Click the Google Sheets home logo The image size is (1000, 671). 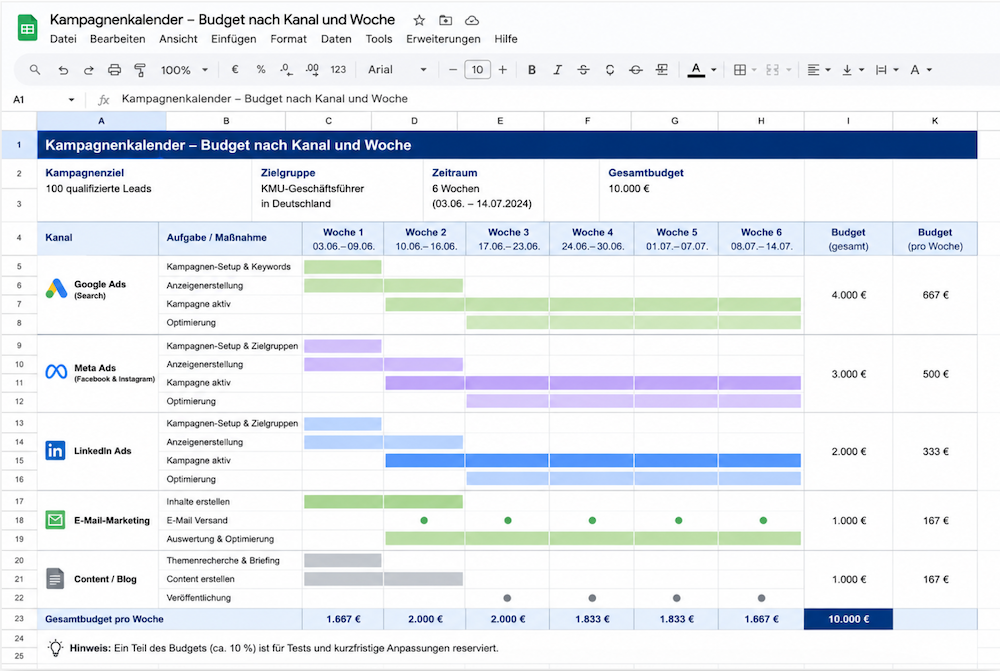[x=27, y=28]
